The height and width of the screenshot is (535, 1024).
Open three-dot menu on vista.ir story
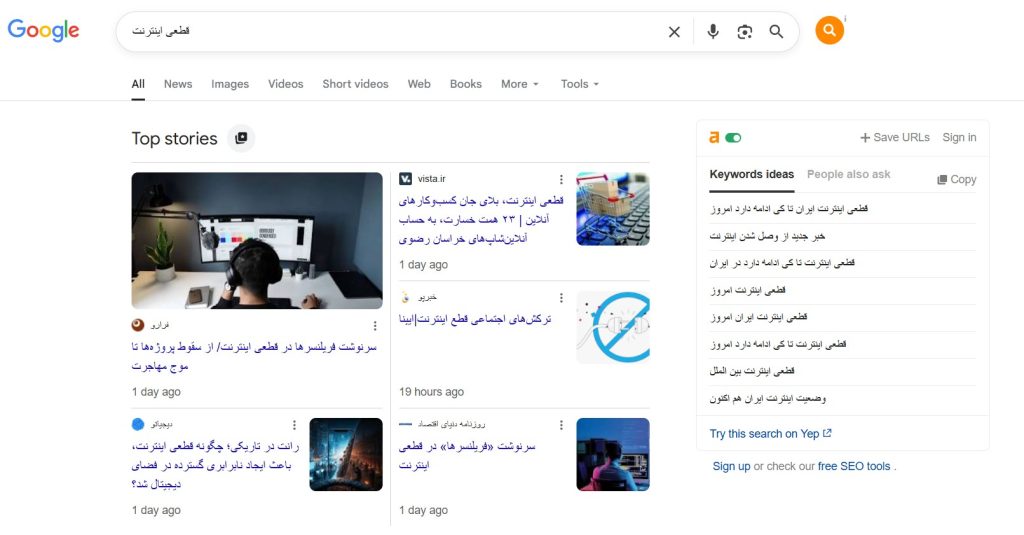[x=561, y=179]
